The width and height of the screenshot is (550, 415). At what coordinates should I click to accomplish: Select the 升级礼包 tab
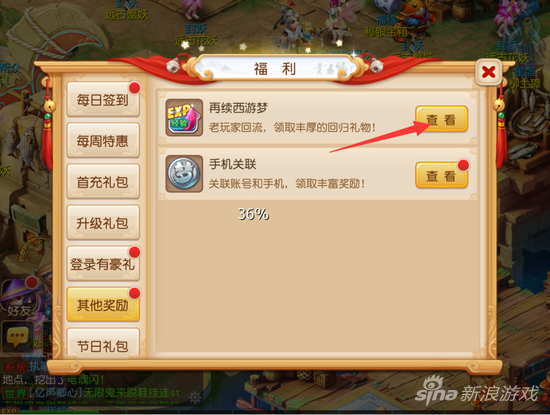click(103, 223)
